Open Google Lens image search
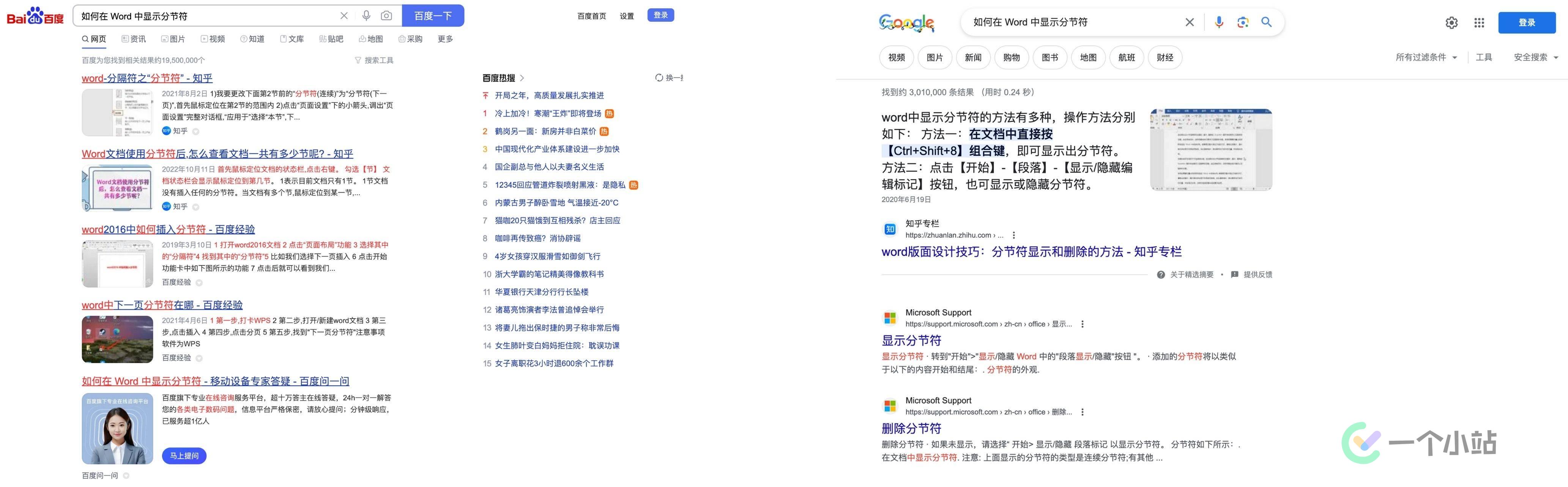This screenshot has width=1568, height=487. 1243,22
